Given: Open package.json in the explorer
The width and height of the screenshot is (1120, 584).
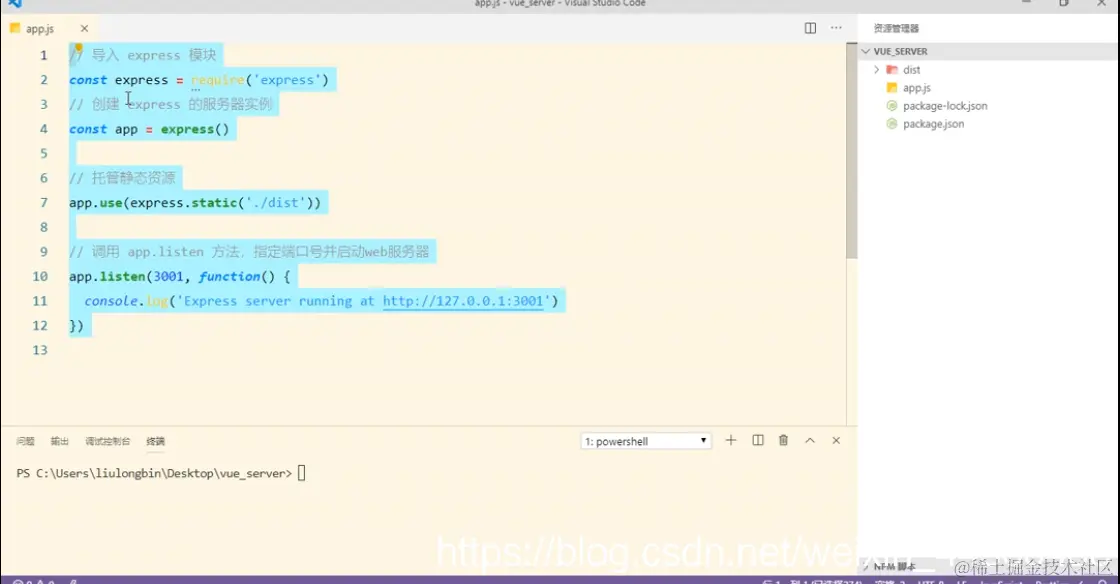Looking at the screenshot, I should point(933,124).
